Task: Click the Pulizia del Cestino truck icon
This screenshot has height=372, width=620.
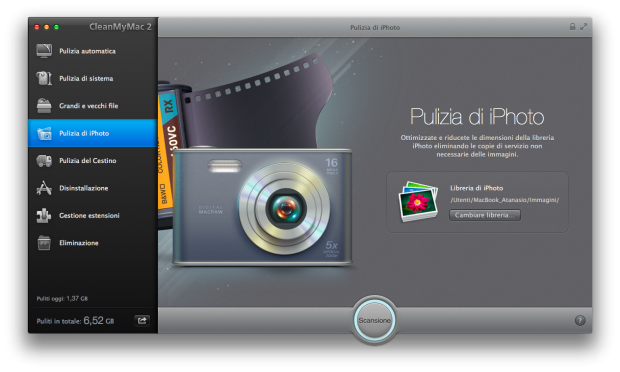Action: 44,161
